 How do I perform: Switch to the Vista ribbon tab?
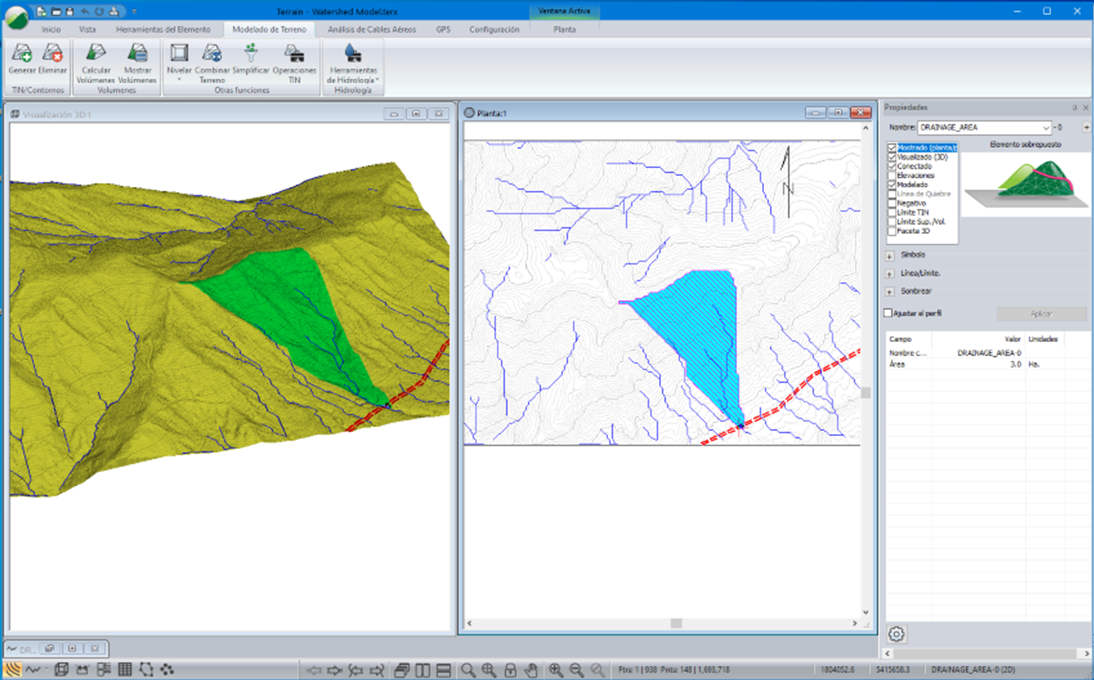pos(88,30)
